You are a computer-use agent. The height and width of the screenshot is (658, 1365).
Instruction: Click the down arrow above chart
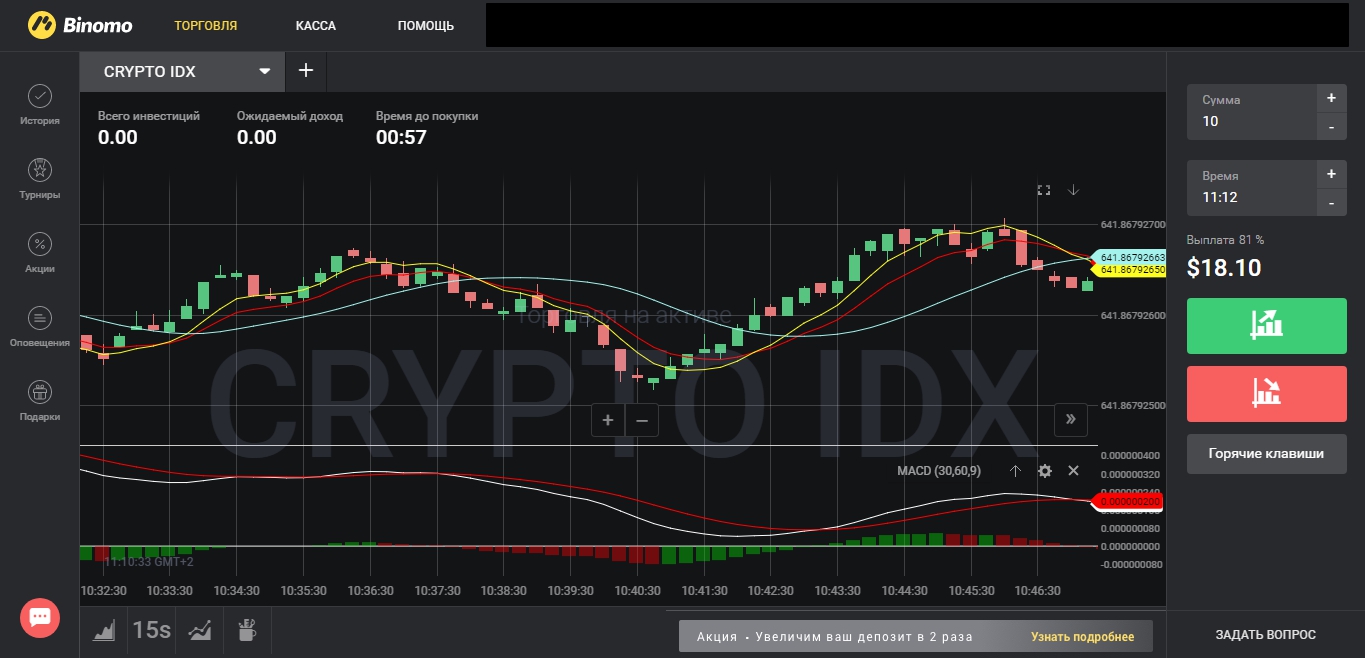pyautogui.click(x=1073, y=190)
